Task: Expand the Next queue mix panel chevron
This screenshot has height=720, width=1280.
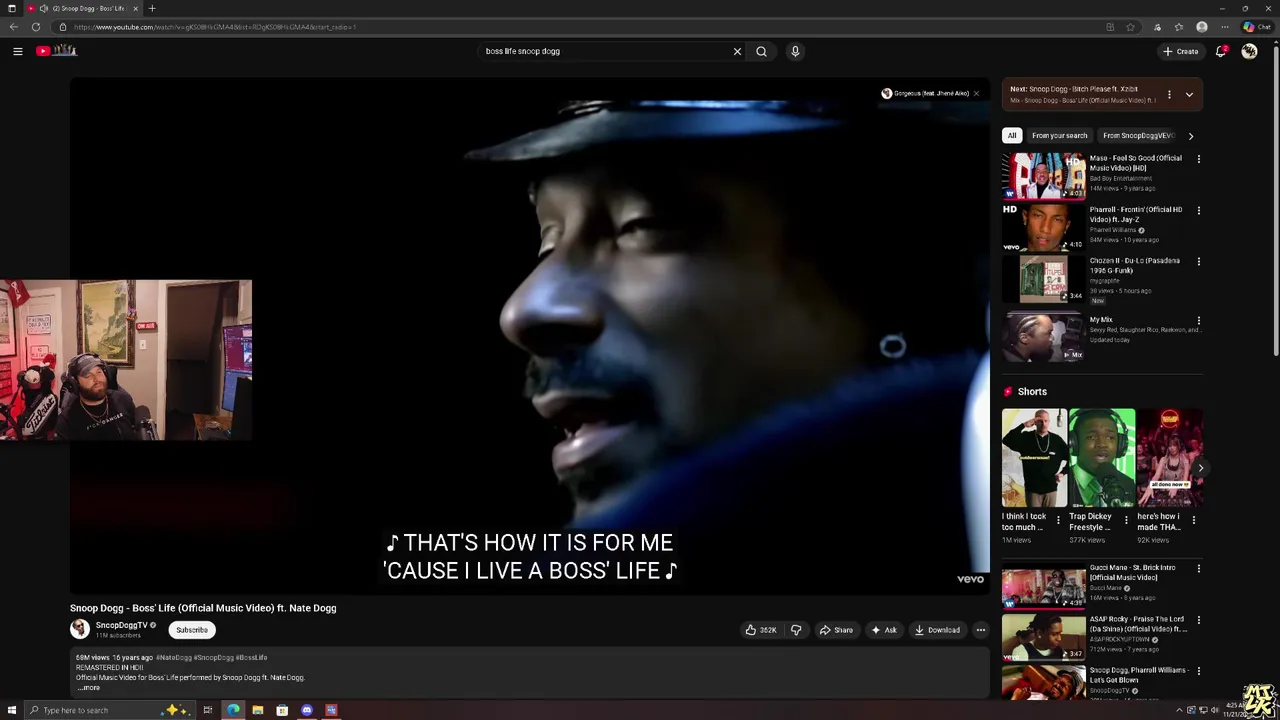Action: pyautogui.click(x=1189, y=95)
